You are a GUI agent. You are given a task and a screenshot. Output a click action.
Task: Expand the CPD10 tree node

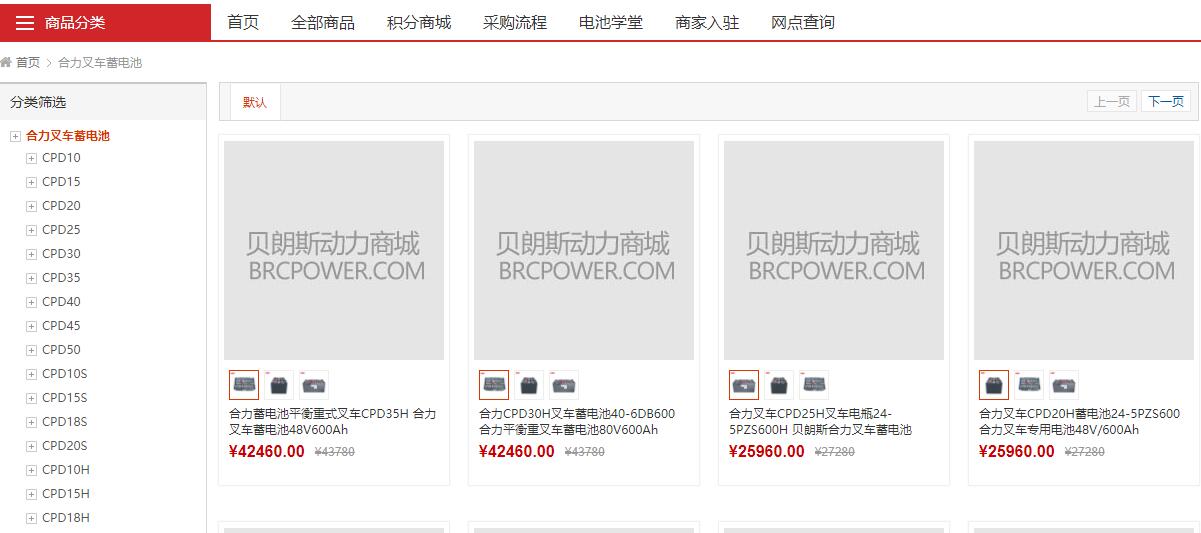32,158
